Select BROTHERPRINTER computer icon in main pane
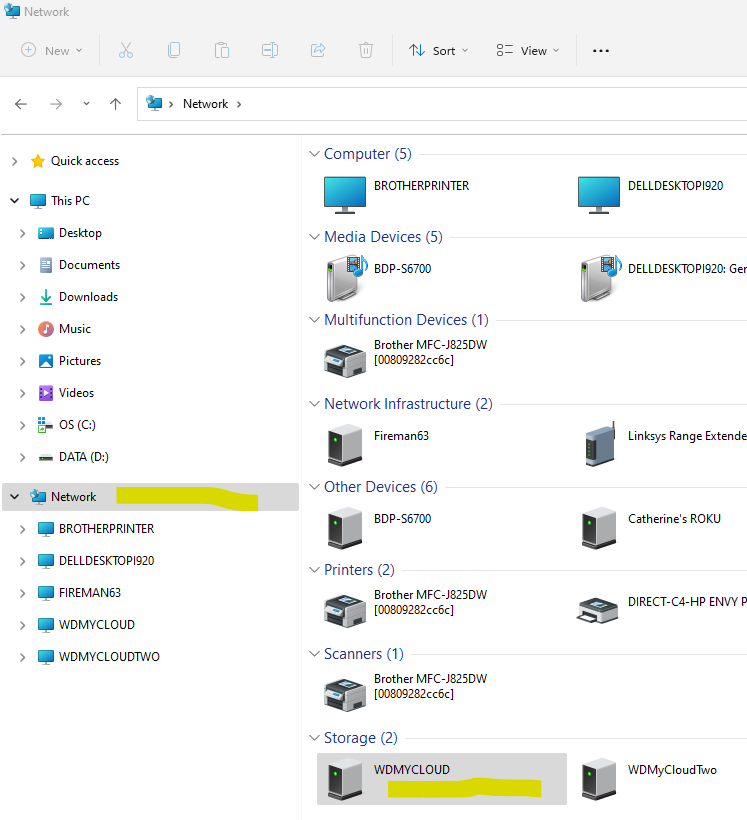The height and width of the screenshot is (820, 747). (345, 195)
